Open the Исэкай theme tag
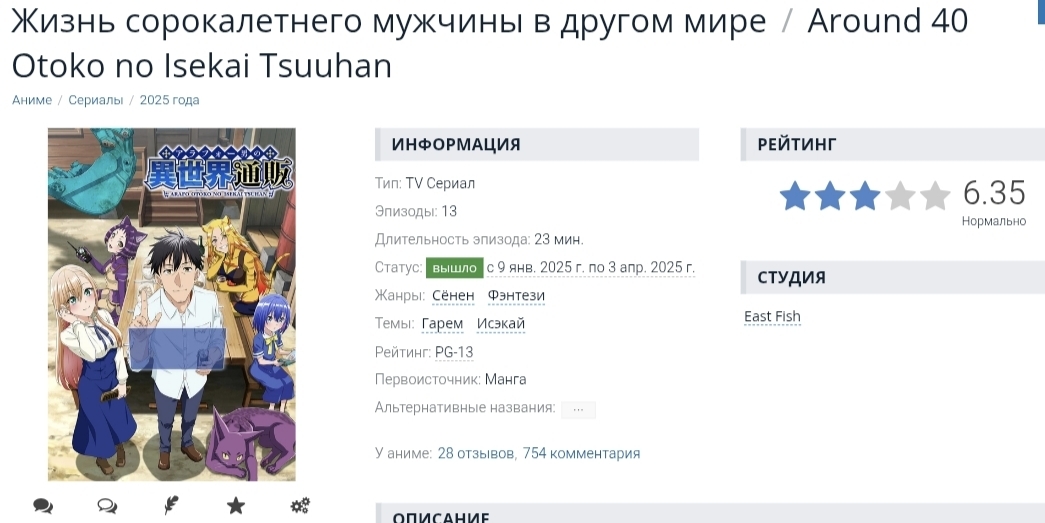Image resolution: width=1045 pixels, height=523 pixels. (501, 324)
